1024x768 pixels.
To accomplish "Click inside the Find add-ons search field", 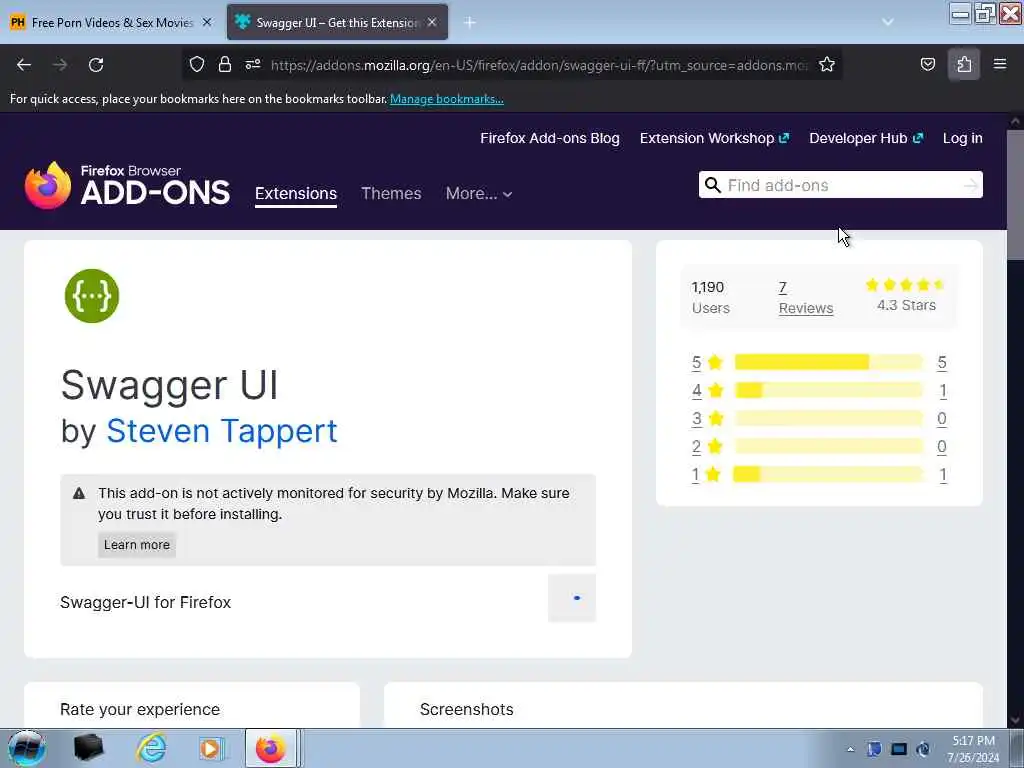I will pos(841,185).
